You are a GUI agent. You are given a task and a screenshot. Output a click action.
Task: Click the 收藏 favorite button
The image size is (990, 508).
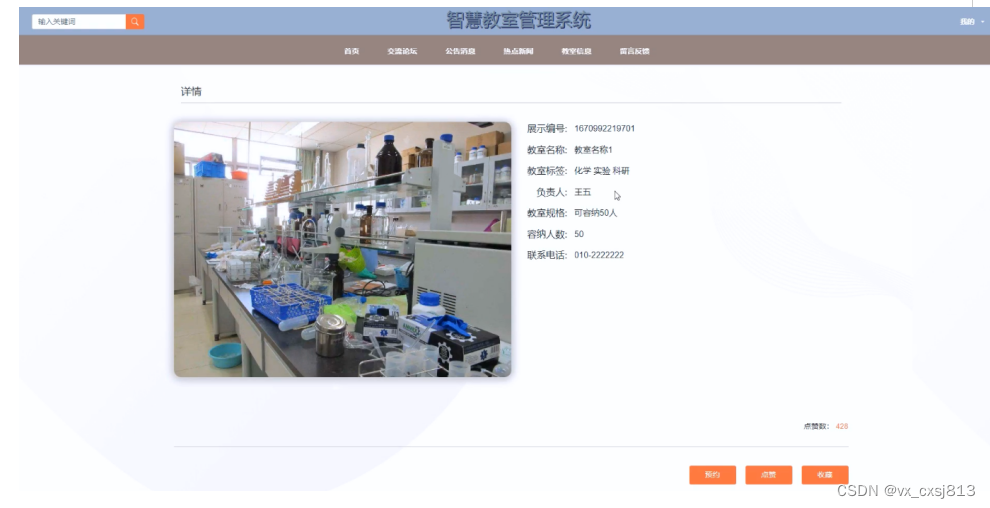(825, 475)
